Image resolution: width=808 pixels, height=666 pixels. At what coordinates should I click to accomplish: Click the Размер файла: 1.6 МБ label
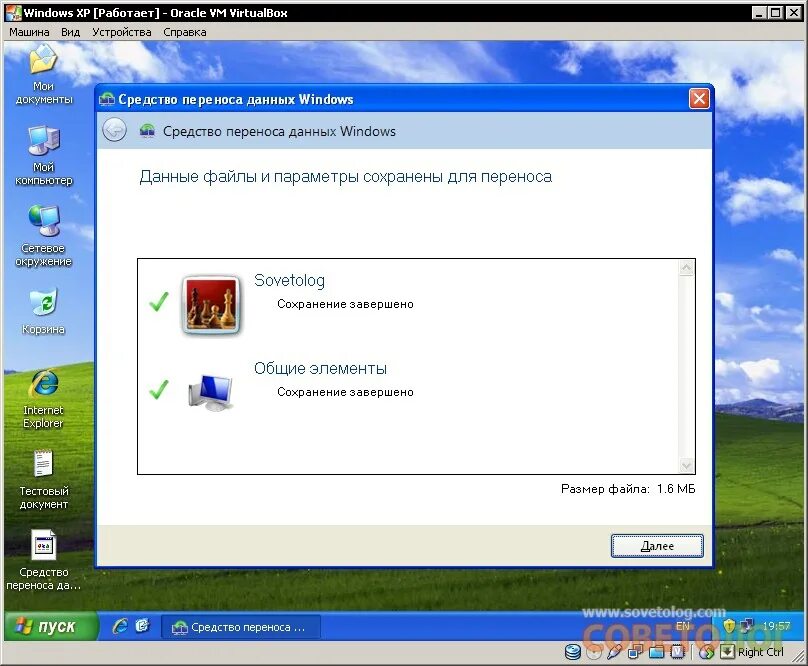tap(628, 489)
